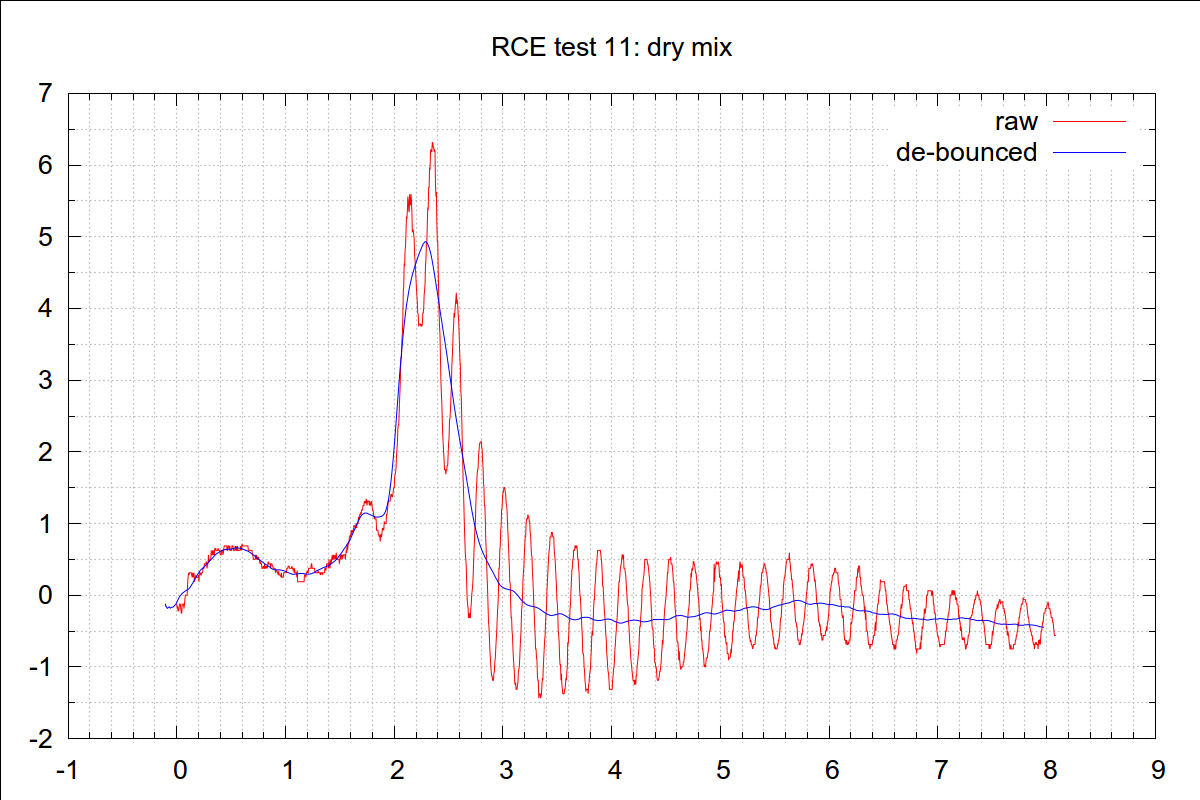Click the x-axis tick label 4

point(614,771)
